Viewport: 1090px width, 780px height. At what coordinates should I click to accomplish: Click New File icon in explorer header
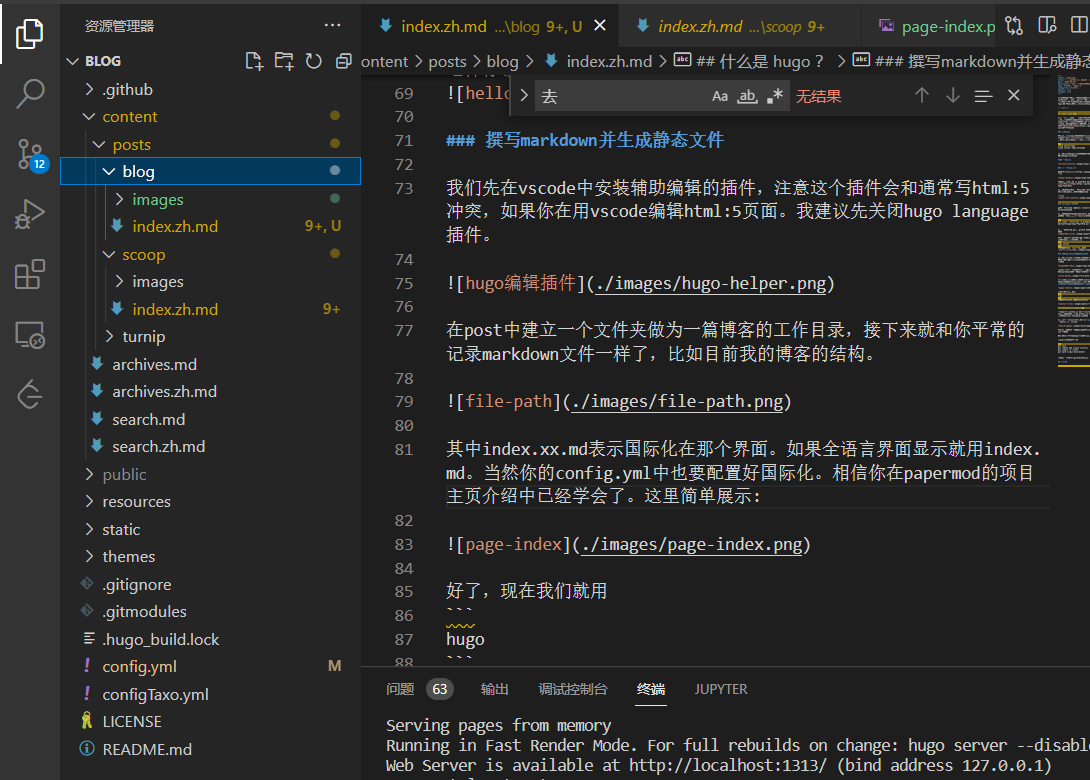(254, 61)
